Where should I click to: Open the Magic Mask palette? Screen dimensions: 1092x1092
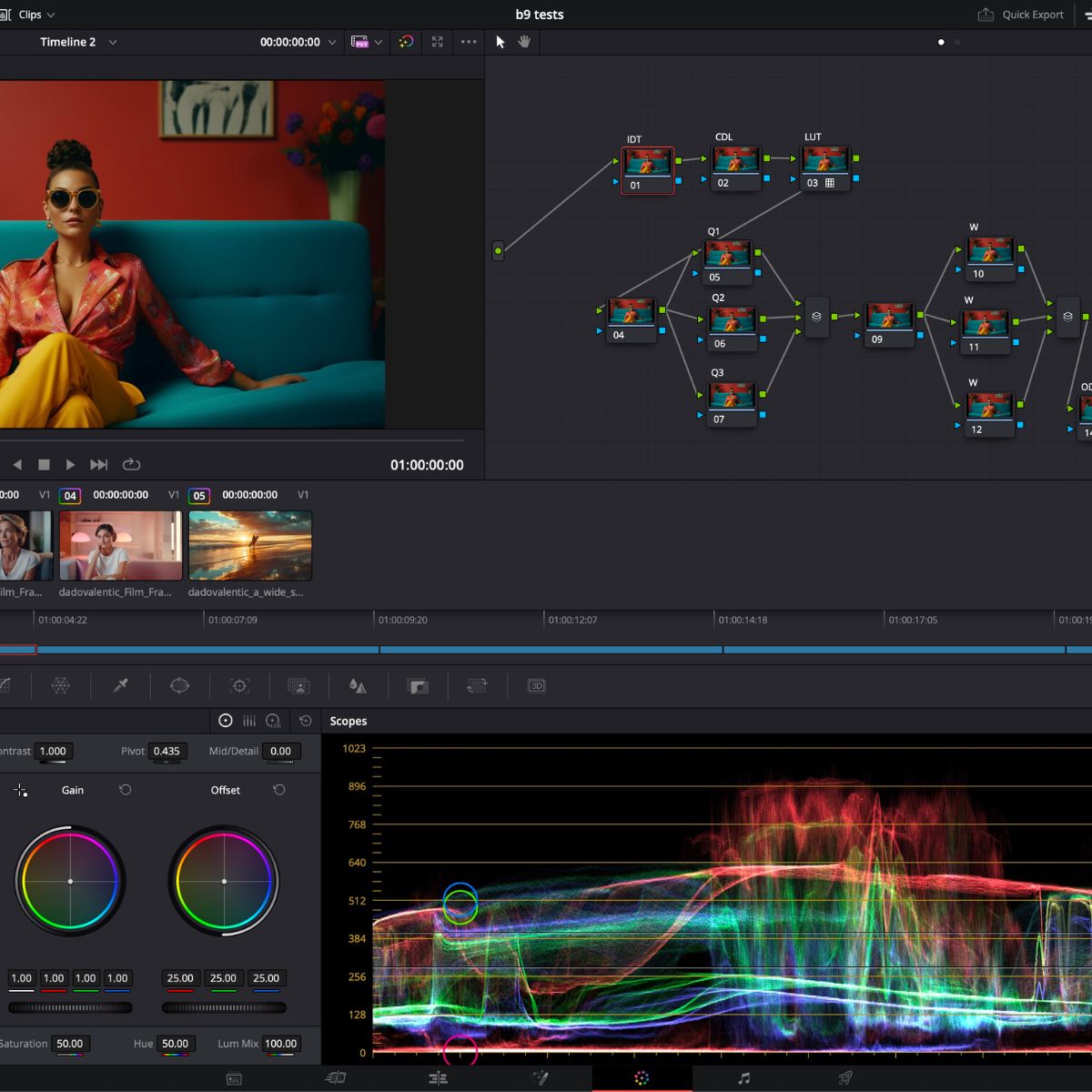(x=298, y=686)
